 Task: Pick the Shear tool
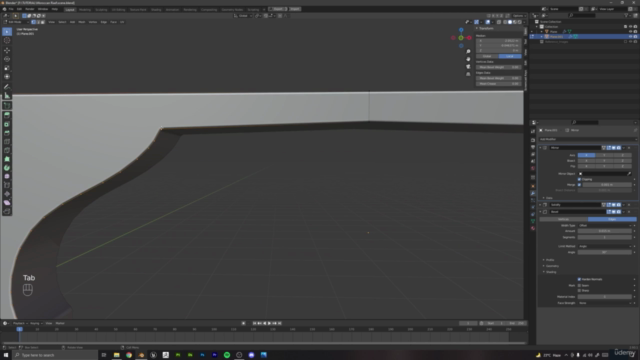click(x=7, y=203)
